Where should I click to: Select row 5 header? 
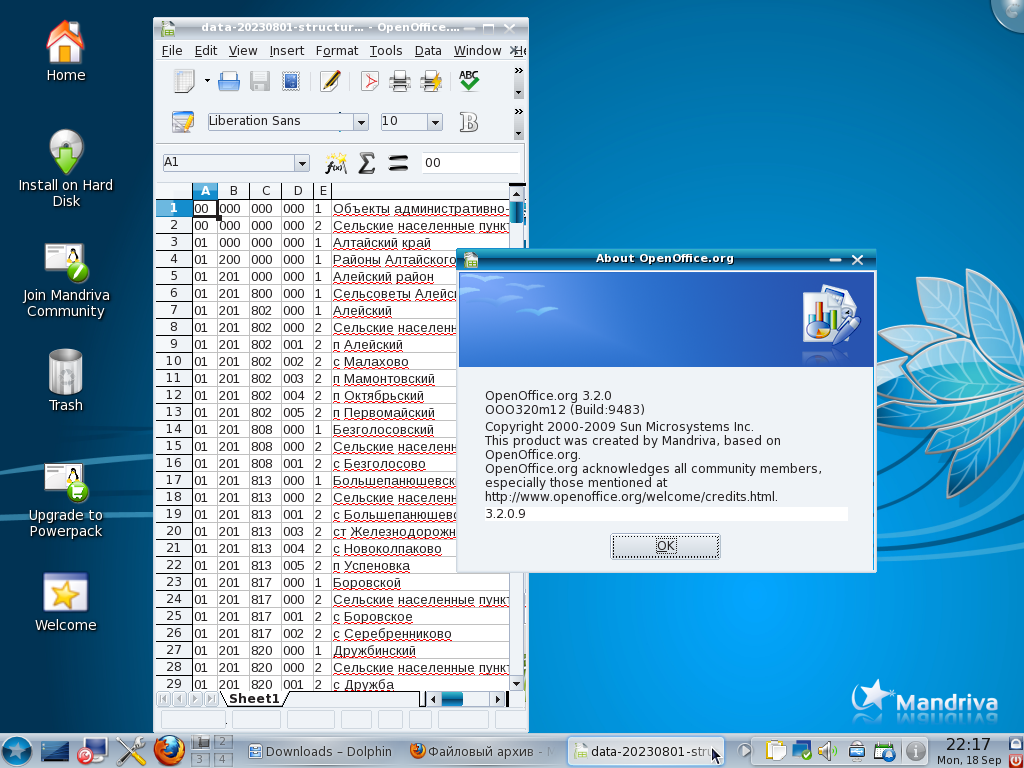tap(174, 276)
